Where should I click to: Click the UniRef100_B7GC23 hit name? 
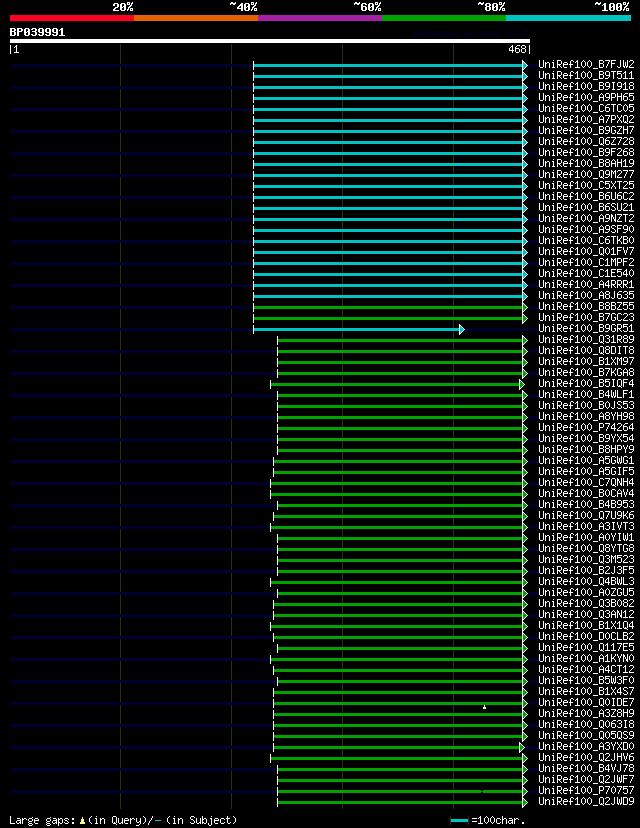[586, 317]
